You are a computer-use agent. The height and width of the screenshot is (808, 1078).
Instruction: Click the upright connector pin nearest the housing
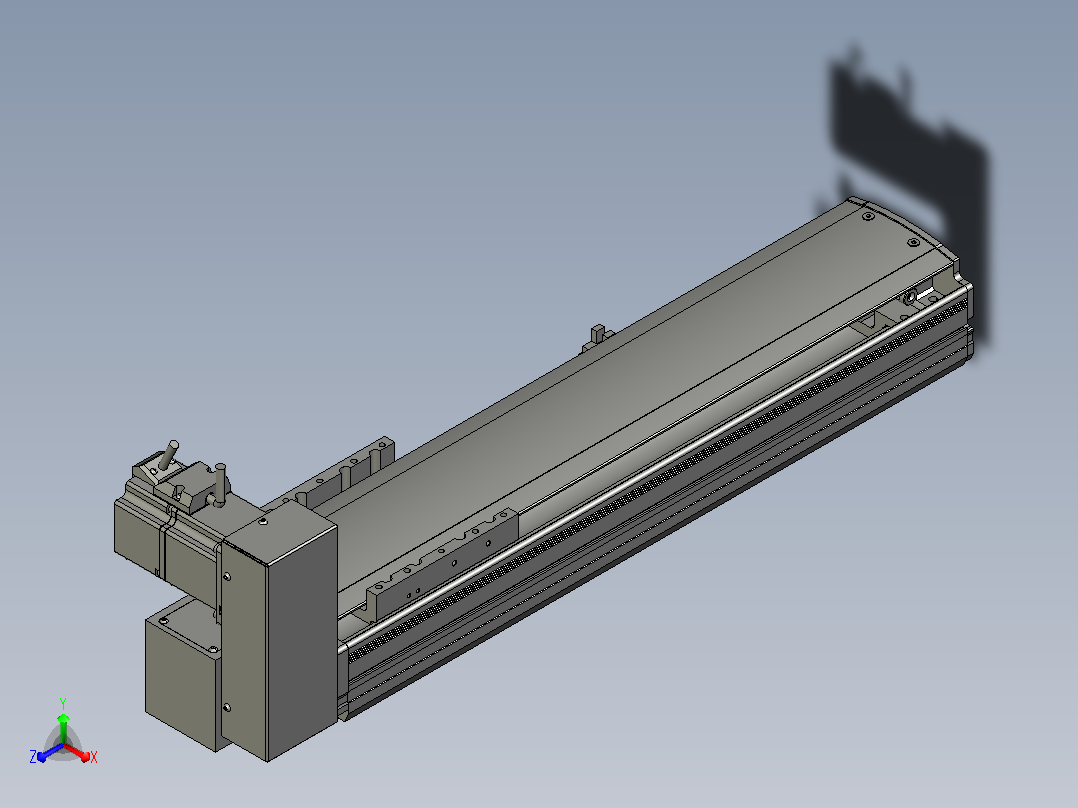pyautogui.click(x=220, y=485)
